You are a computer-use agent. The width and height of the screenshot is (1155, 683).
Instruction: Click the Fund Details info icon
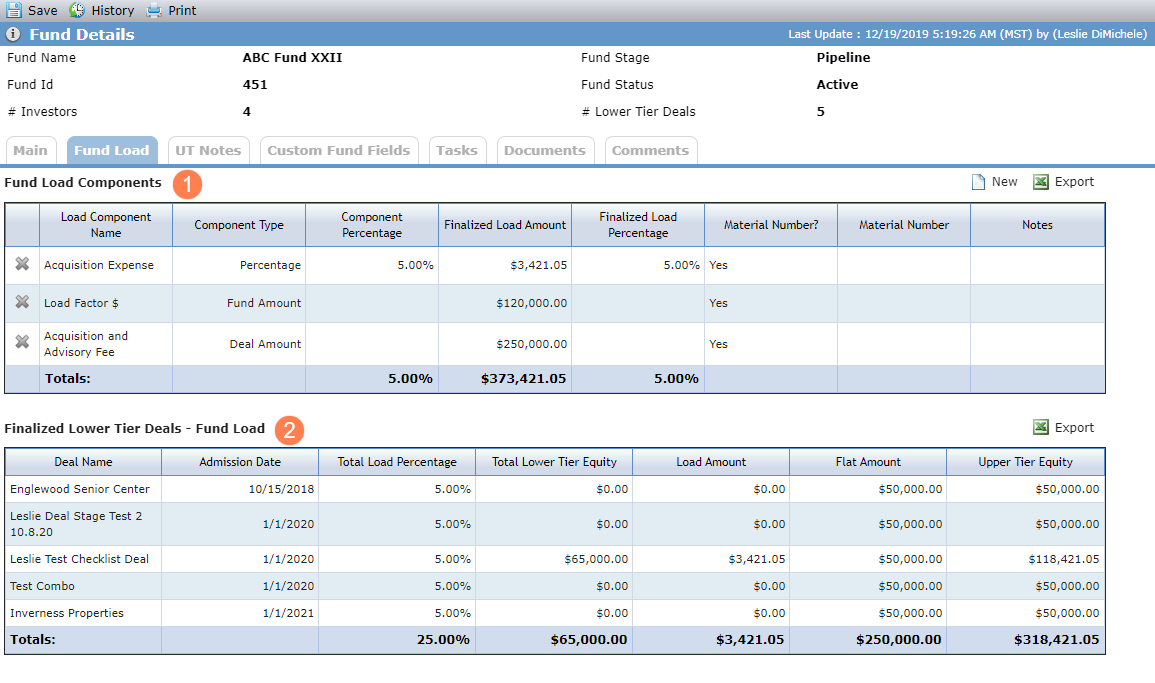click(x=13, y=34)
